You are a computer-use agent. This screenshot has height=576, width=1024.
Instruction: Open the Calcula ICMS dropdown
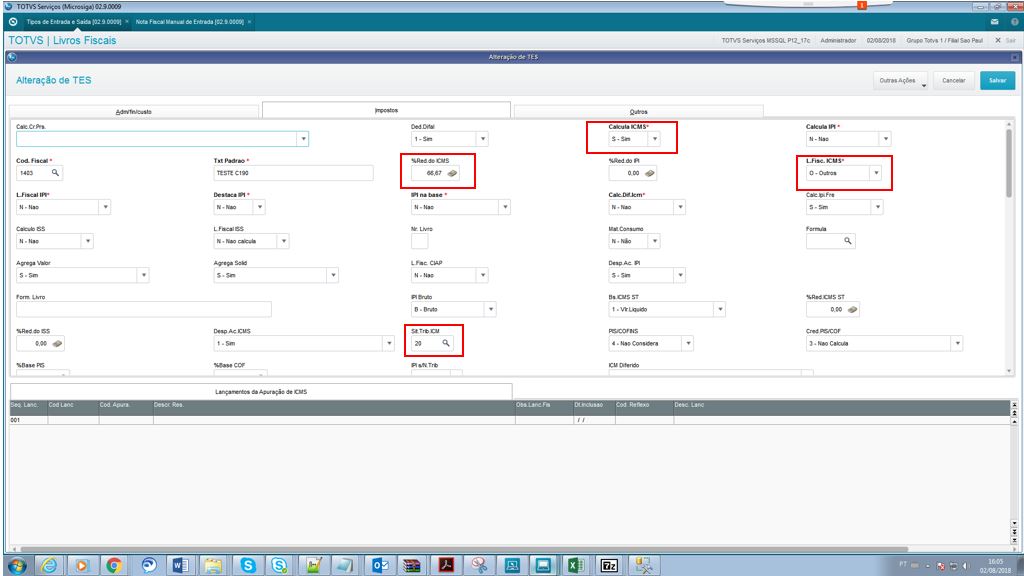tap(654, 139)
